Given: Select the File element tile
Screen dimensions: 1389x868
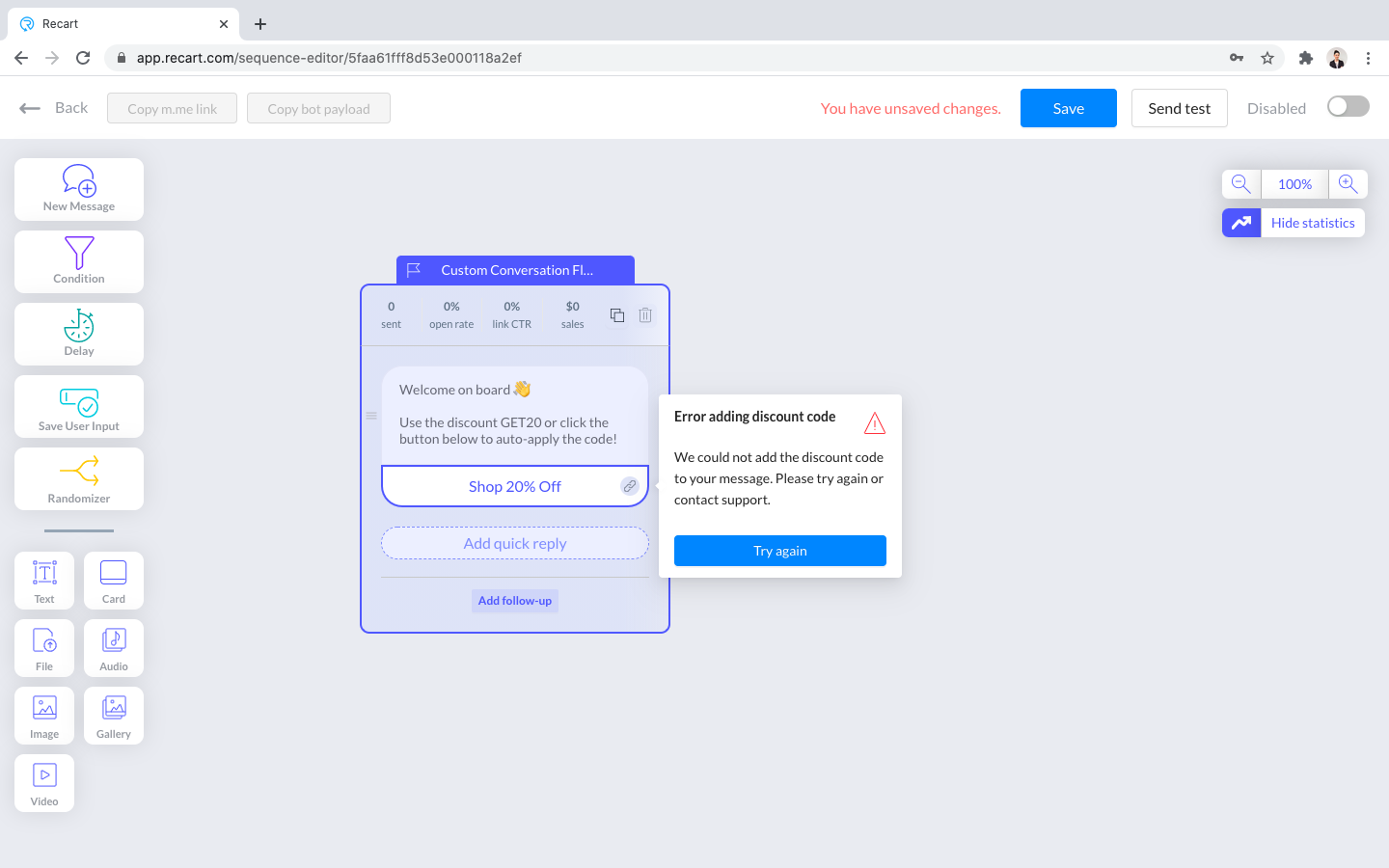Looking at the screenshot, I should point(44,648).
